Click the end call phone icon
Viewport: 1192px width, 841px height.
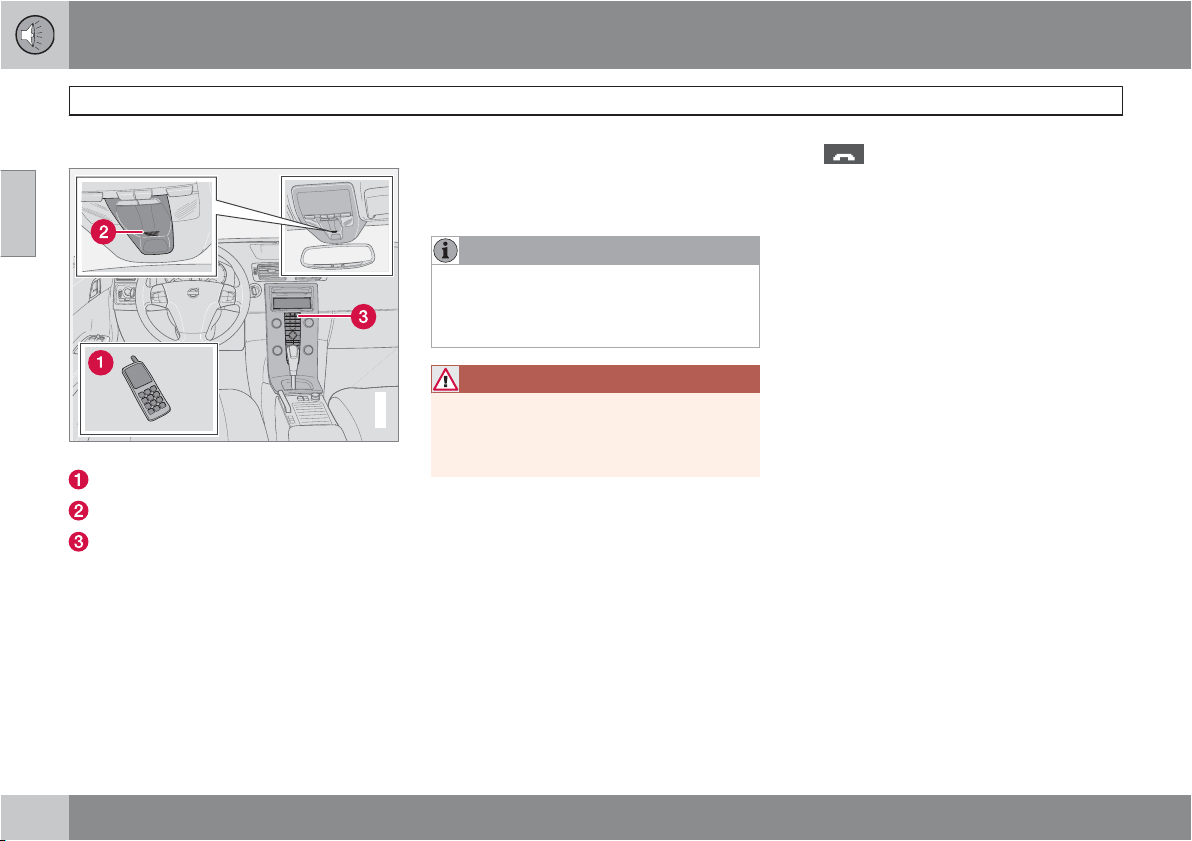point(844,154)
